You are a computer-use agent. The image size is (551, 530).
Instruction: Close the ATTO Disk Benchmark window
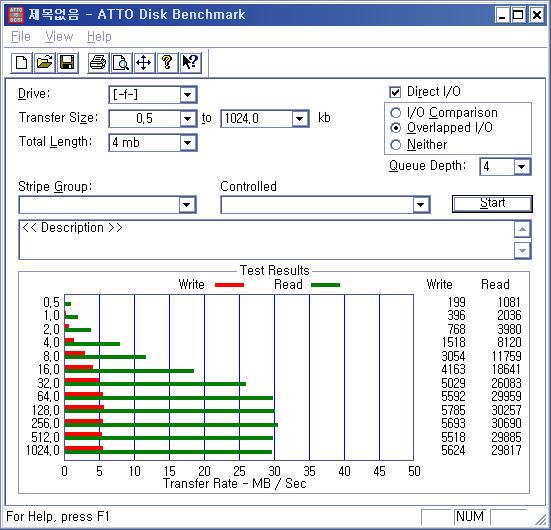click(537, 15)
